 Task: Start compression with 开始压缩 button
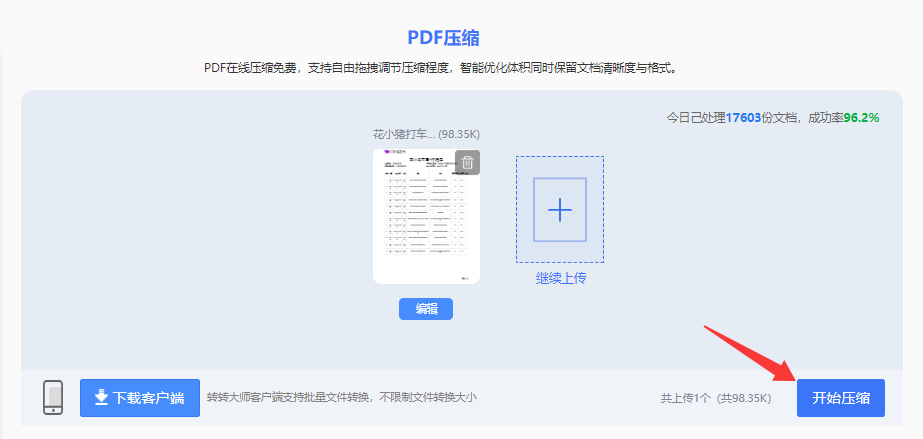coord(841,398)
